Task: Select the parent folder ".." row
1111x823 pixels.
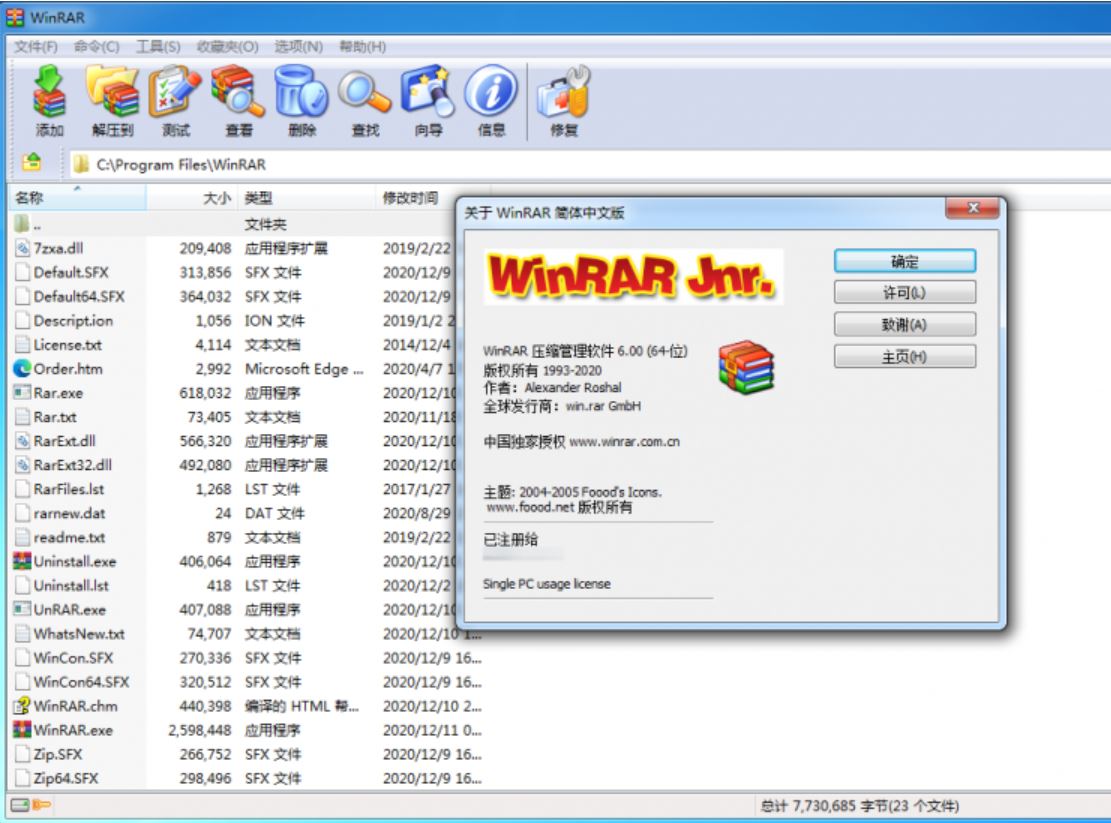Action: (234, 224)
